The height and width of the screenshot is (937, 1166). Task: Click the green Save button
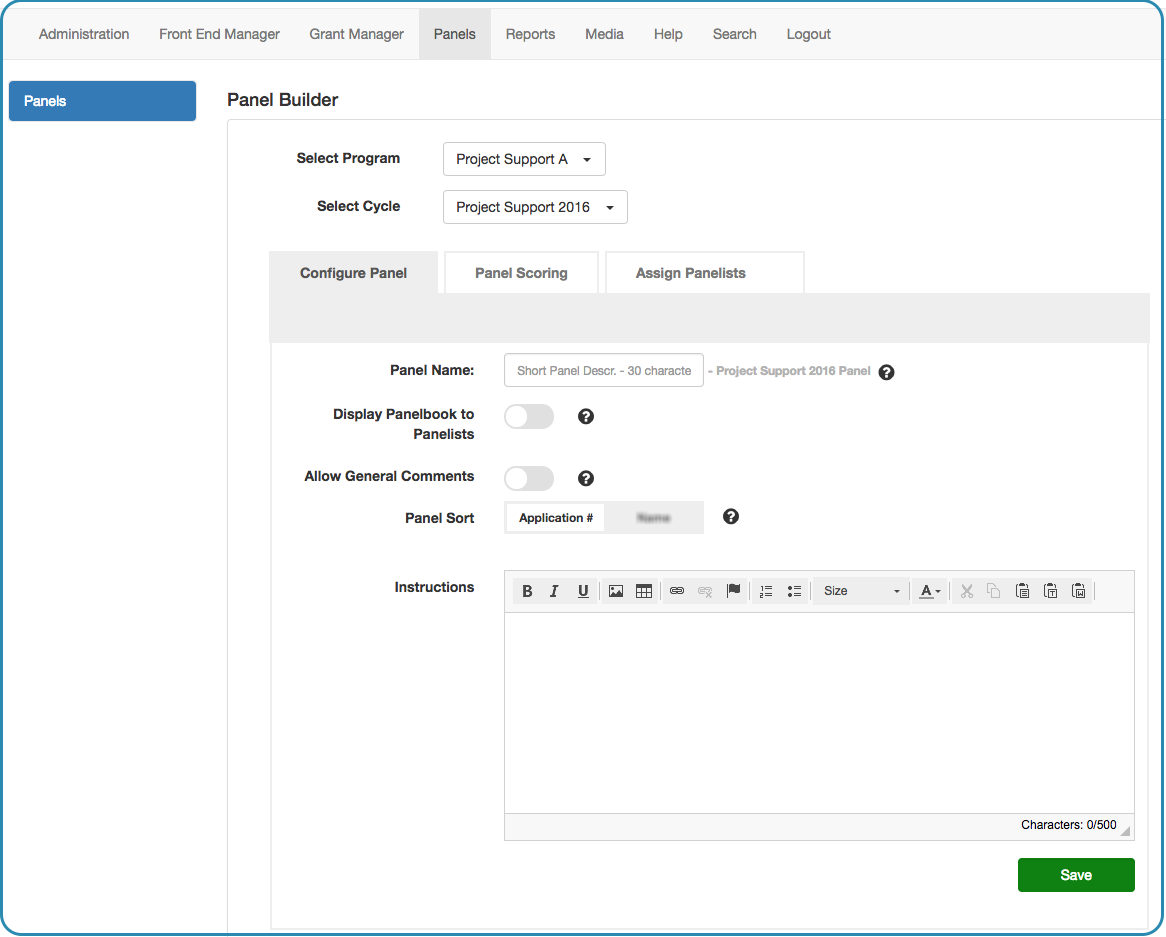coord(1076,875)
